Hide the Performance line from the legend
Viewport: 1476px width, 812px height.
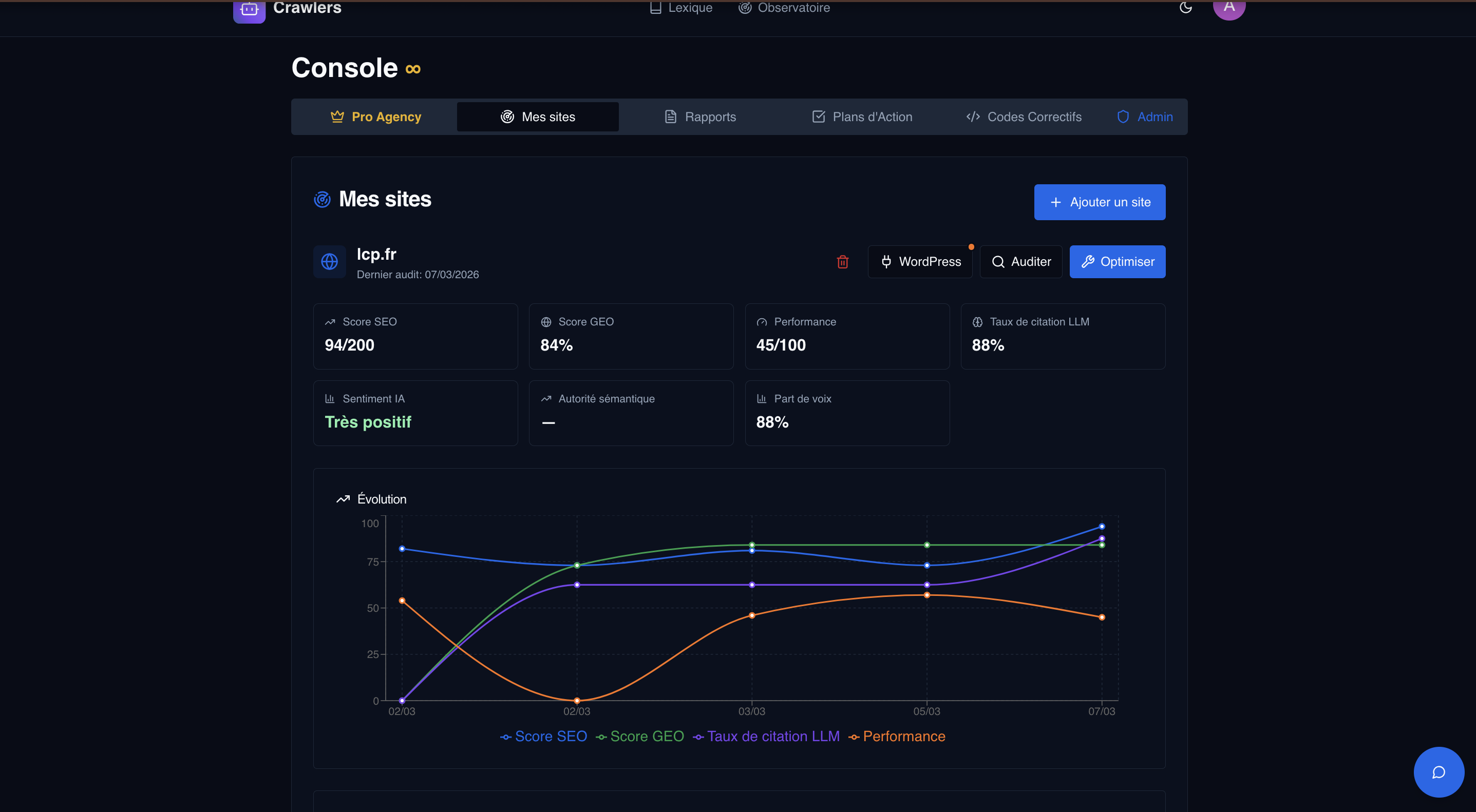pyautogui.click(x=897, y=737)
